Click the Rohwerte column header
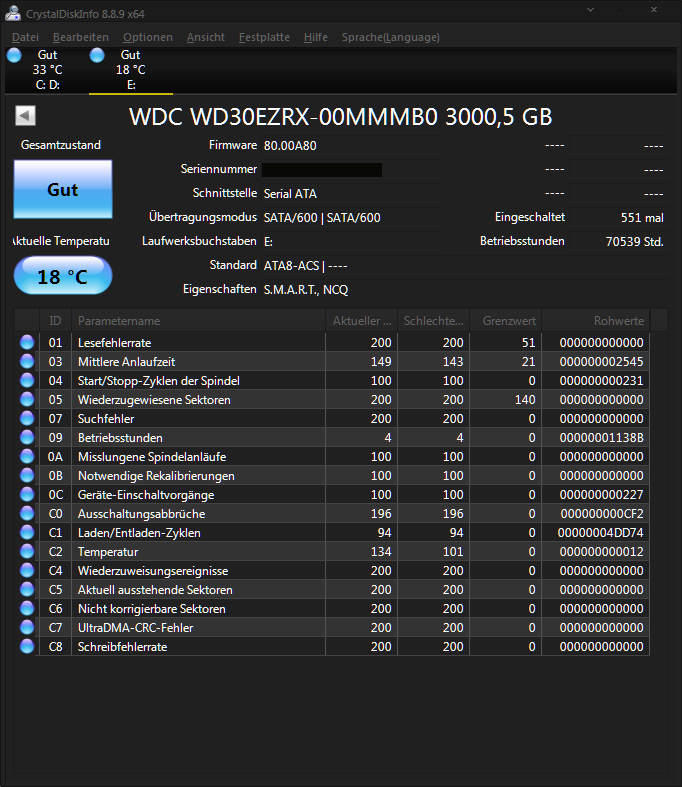This screenshot has height=787, width=682. point(596,321)
